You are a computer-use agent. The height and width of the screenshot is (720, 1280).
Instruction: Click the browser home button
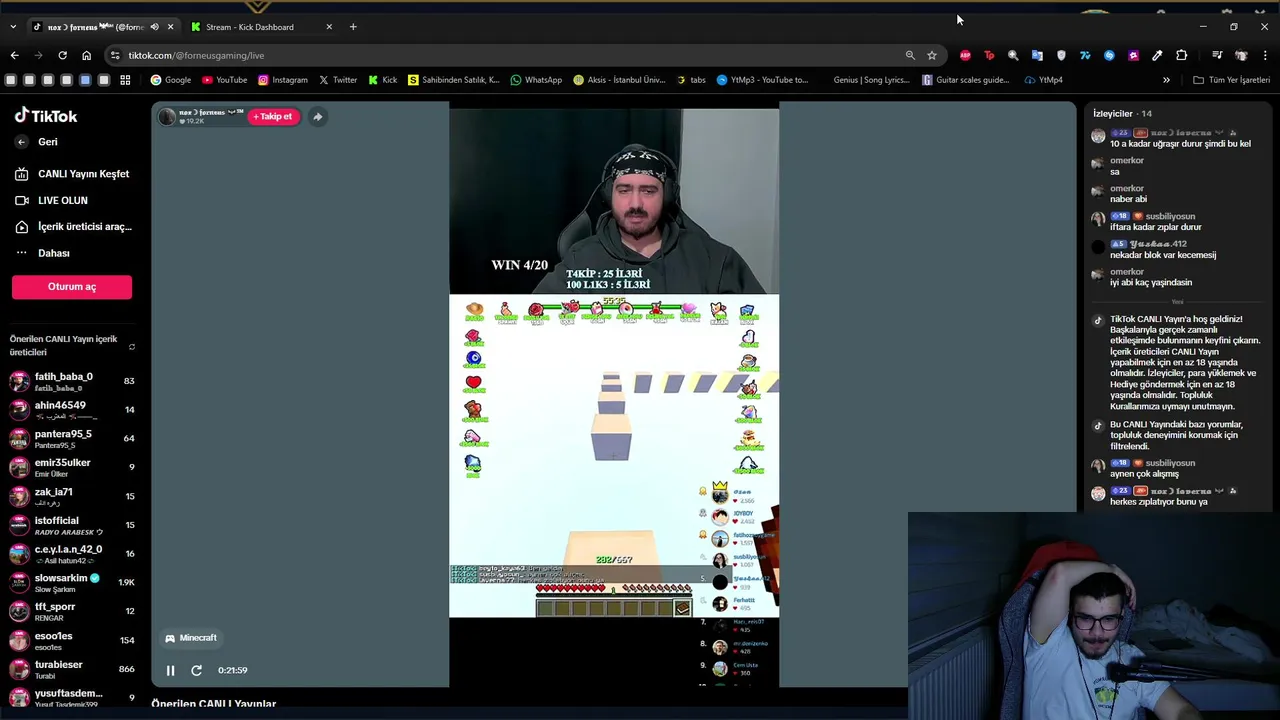[x=86, y=55]
